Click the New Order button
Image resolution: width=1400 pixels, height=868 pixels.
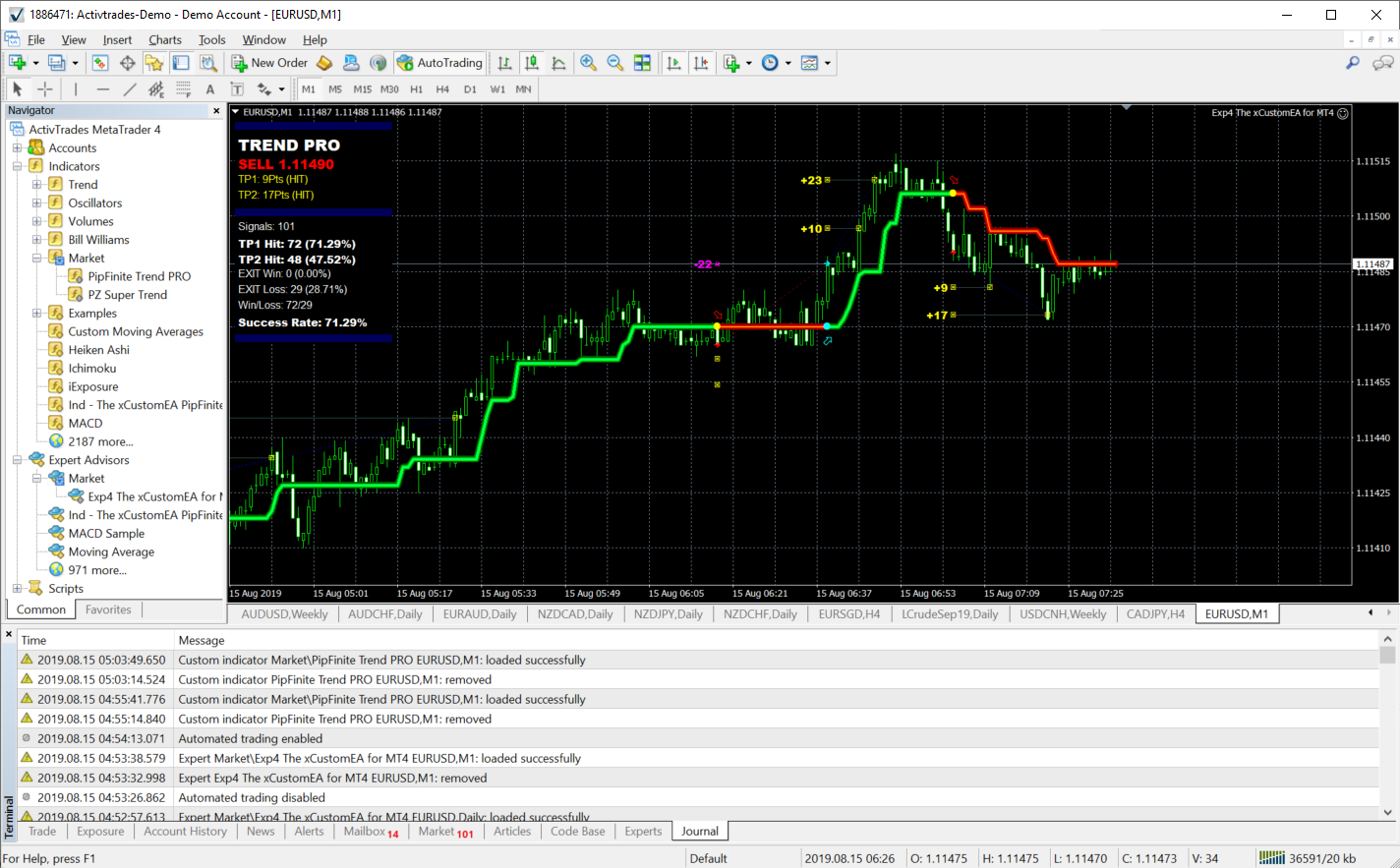[269, 63]
